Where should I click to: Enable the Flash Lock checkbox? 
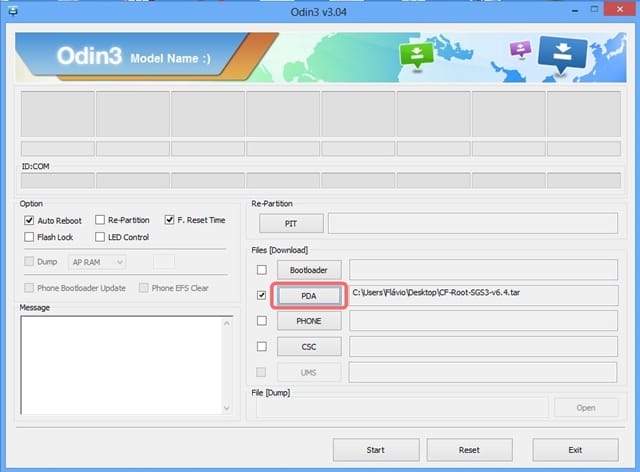[x=29, y=237]
